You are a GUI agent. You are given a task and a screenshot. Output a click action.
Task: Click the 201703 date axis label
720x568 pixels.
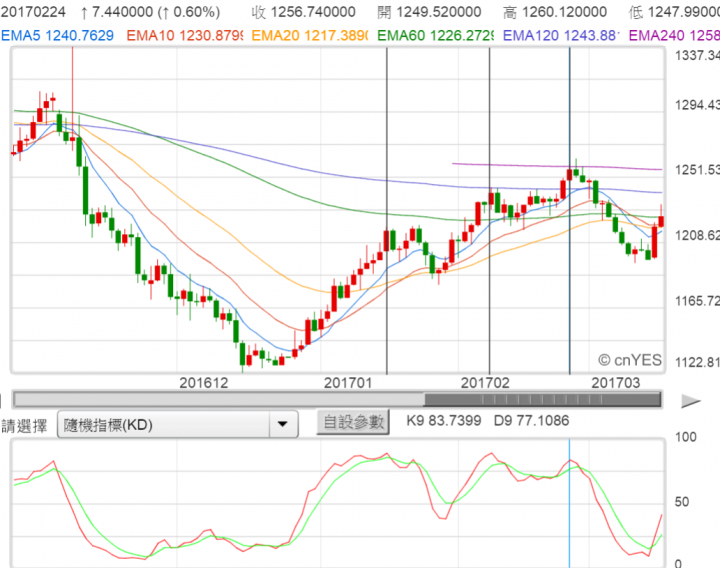(x=616, y=382)
